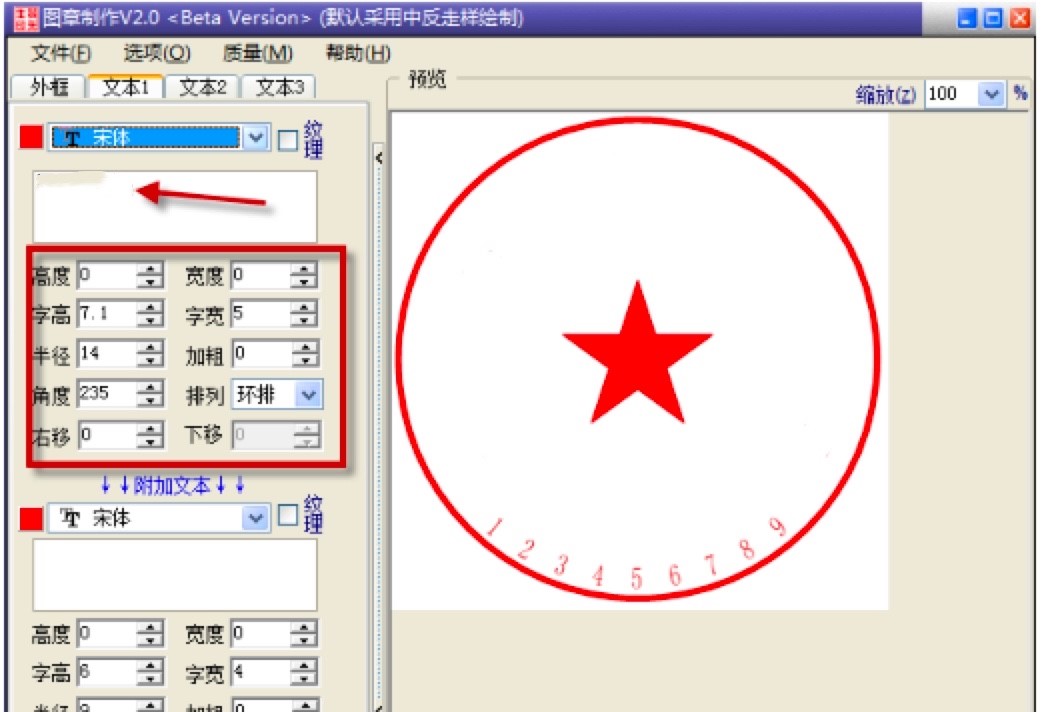Viewport: 1042px width, 712px height.
Task: Open the 缩放 zoom dropdown arrow
Action: (x=991, y=94)
